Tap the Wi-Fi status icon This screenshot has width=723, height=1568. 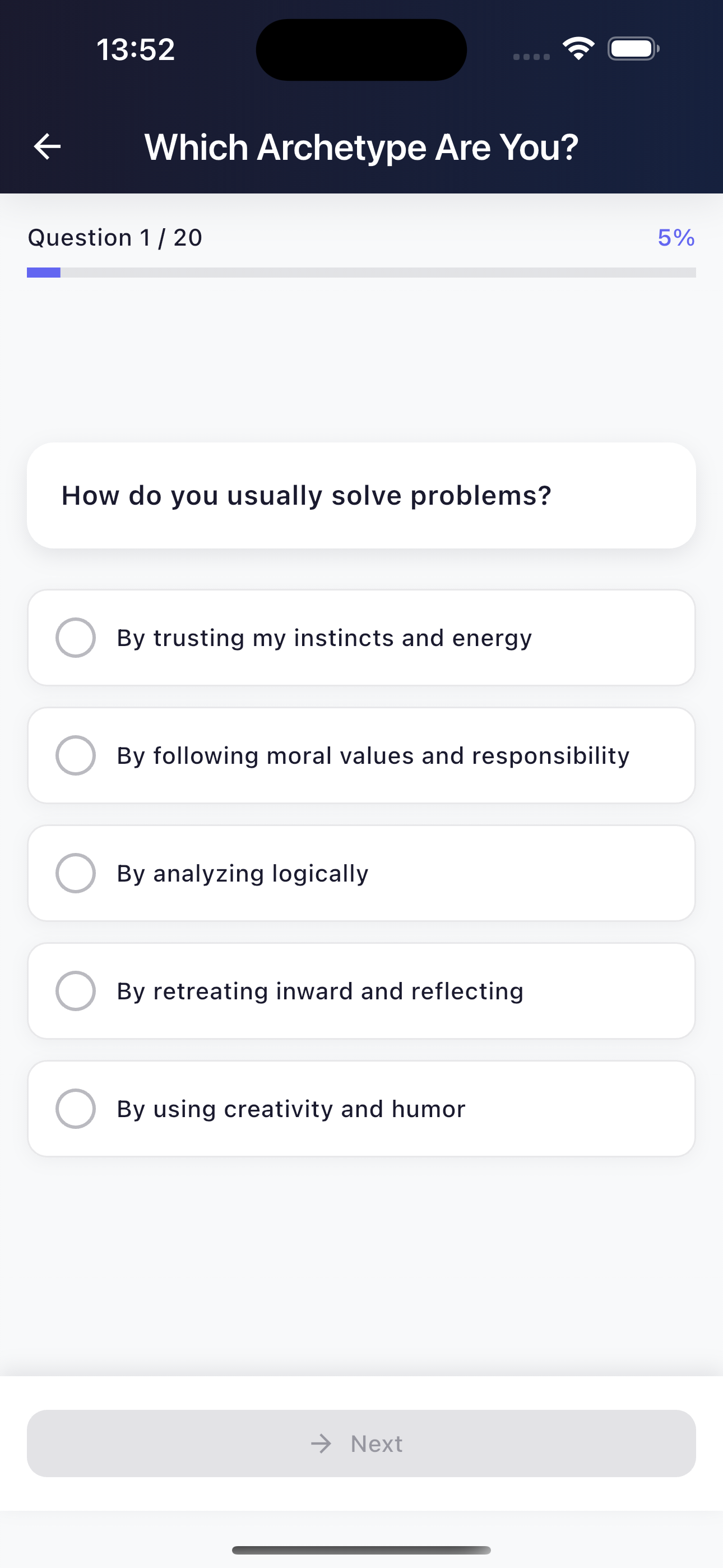[x=578, y=49]
